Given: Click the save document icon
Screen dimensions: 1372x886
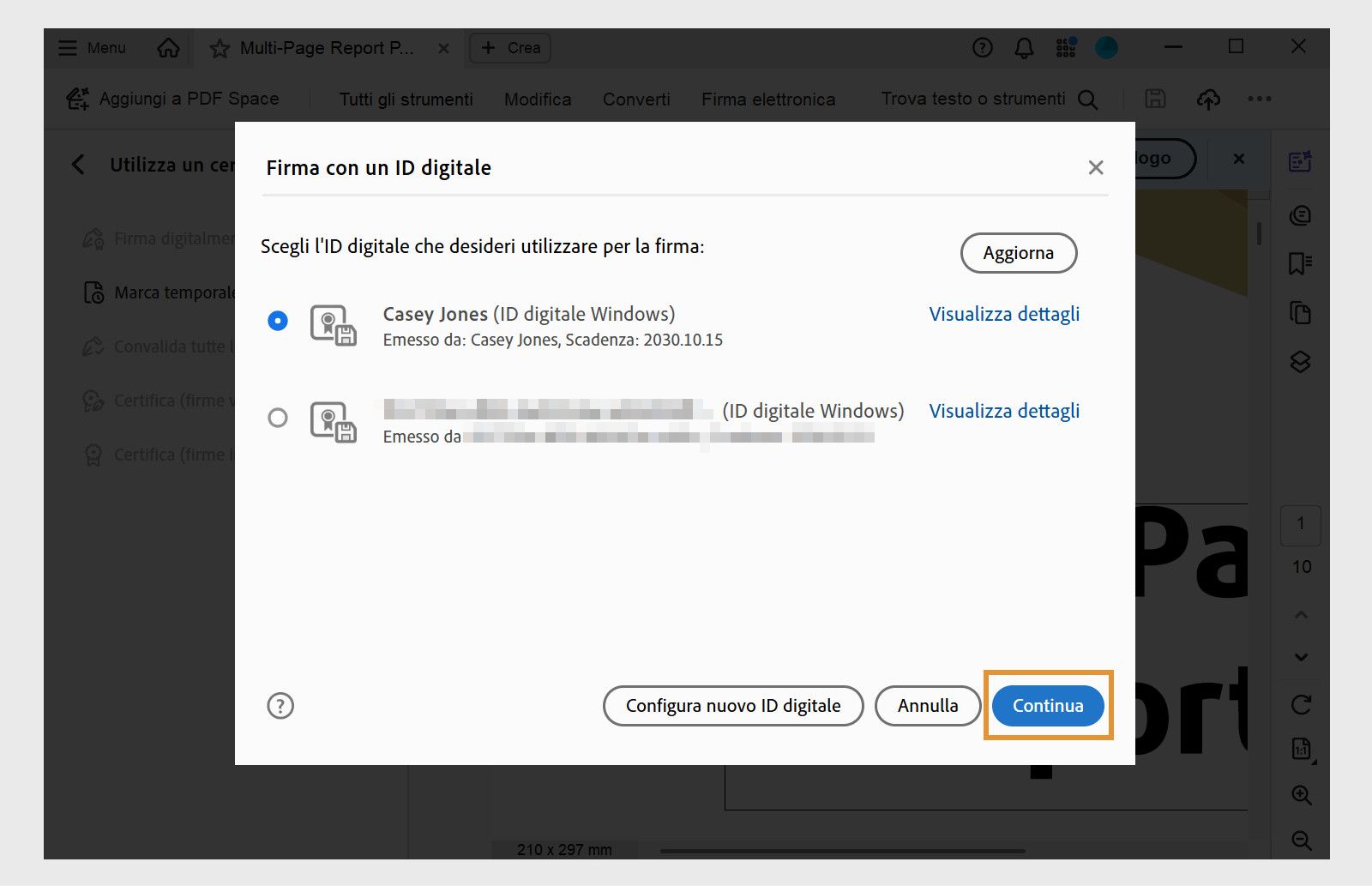Looking at the screenshot, I should (1154, 99).
